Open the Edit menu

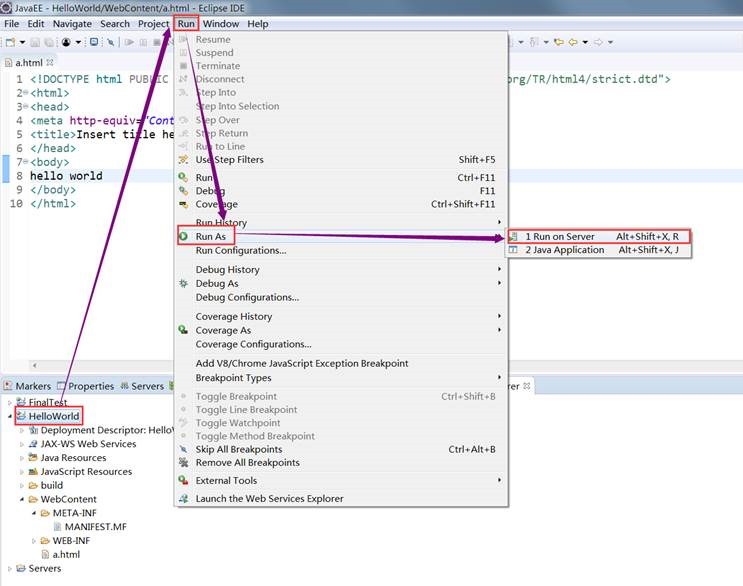36,24
